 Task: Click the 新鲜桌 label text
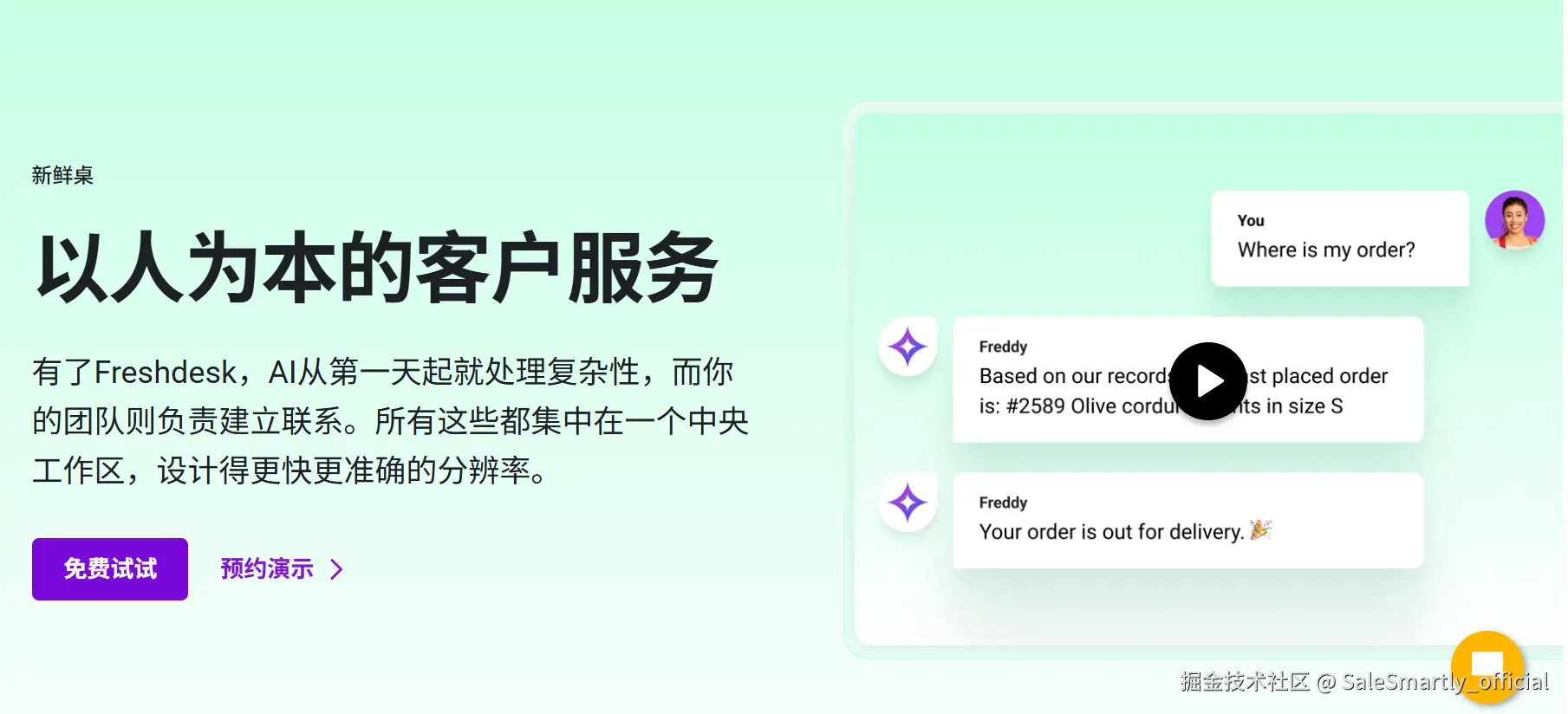pos(62,176)
